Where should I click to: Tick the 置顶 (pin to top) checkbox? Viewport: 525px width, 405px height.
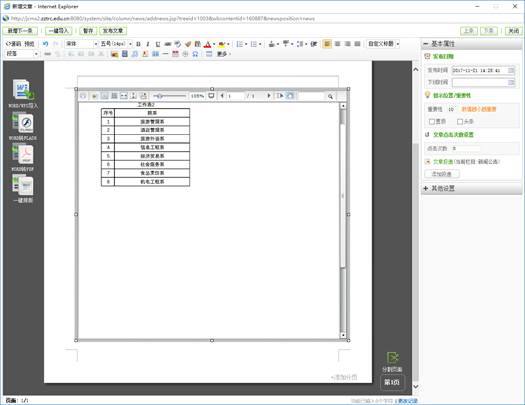point(432,122)
